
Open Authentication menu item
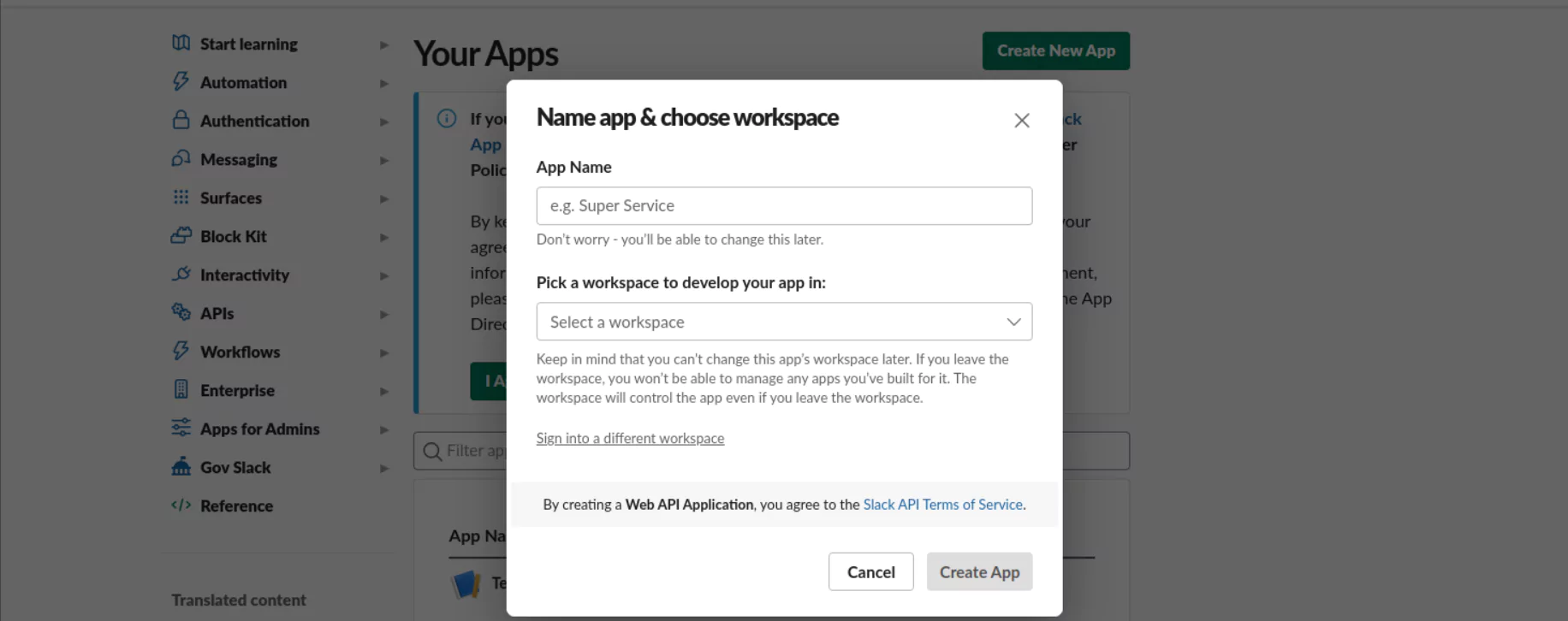point(255,121)
